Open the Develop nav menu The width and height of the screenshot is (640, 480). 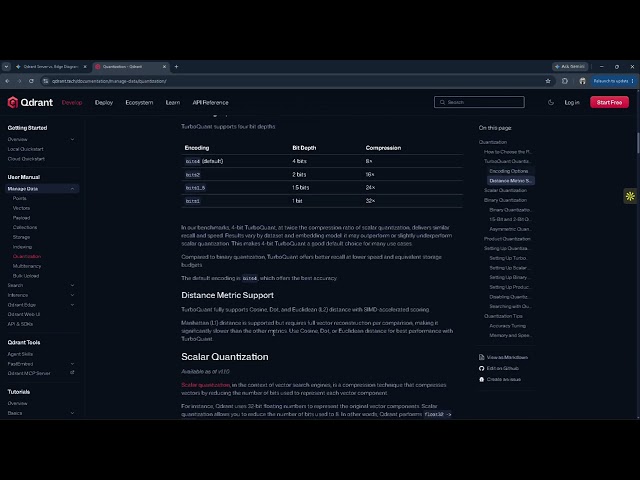tap(72, 102)
